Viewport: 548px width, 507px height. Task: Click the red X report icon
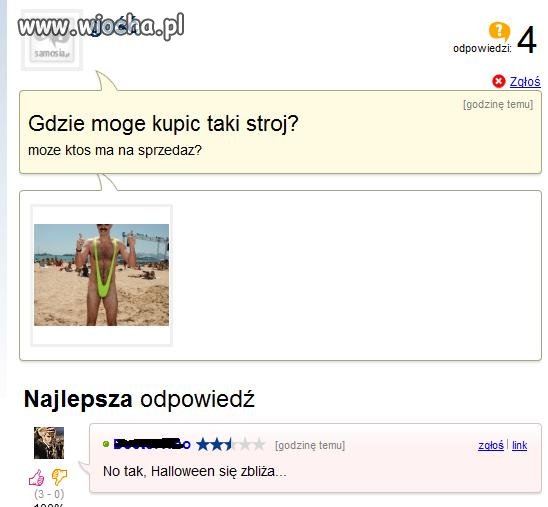(x=499, y=81)
